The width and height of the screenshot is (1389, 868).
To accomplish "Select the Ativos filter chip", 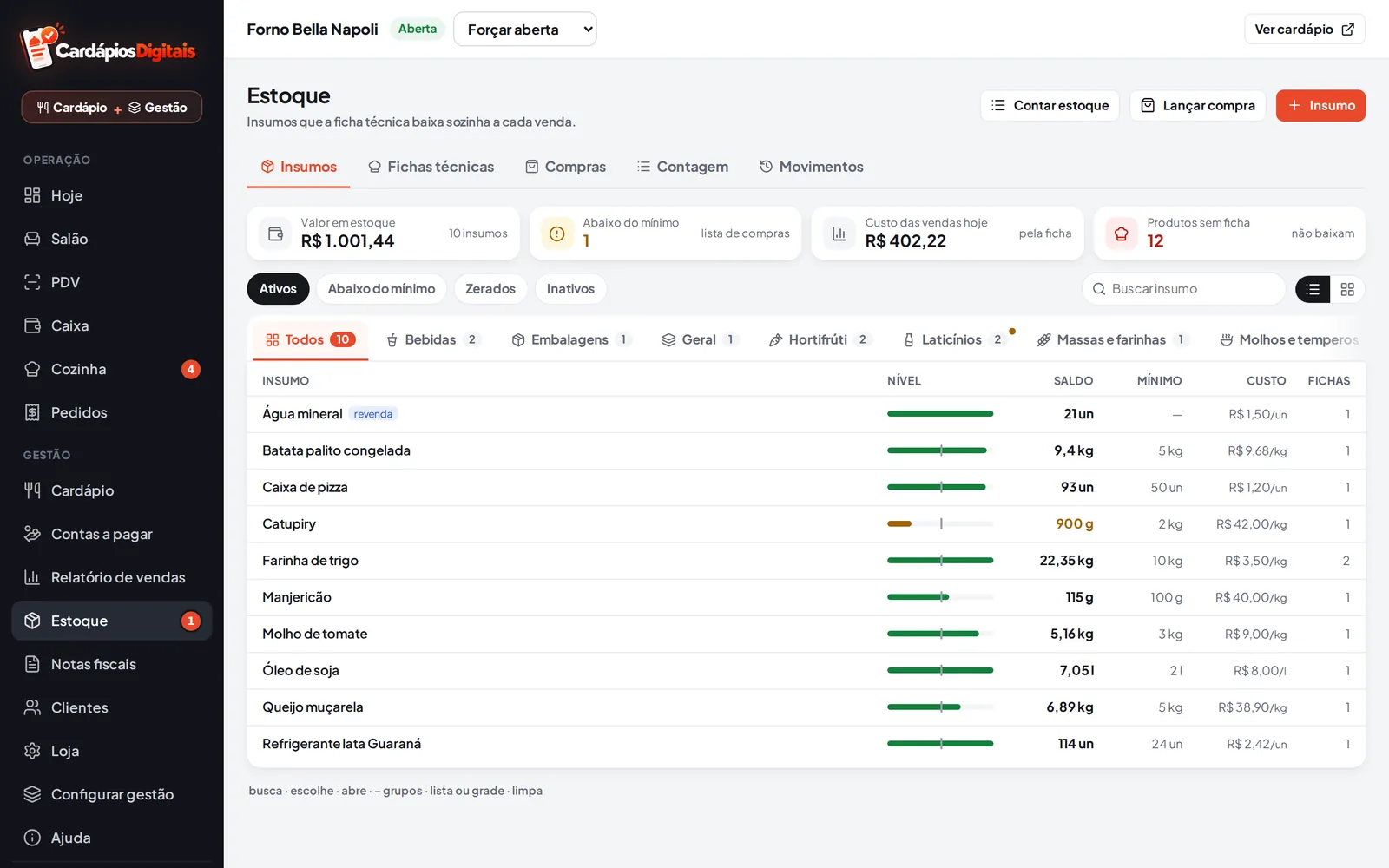I will 278,289.
